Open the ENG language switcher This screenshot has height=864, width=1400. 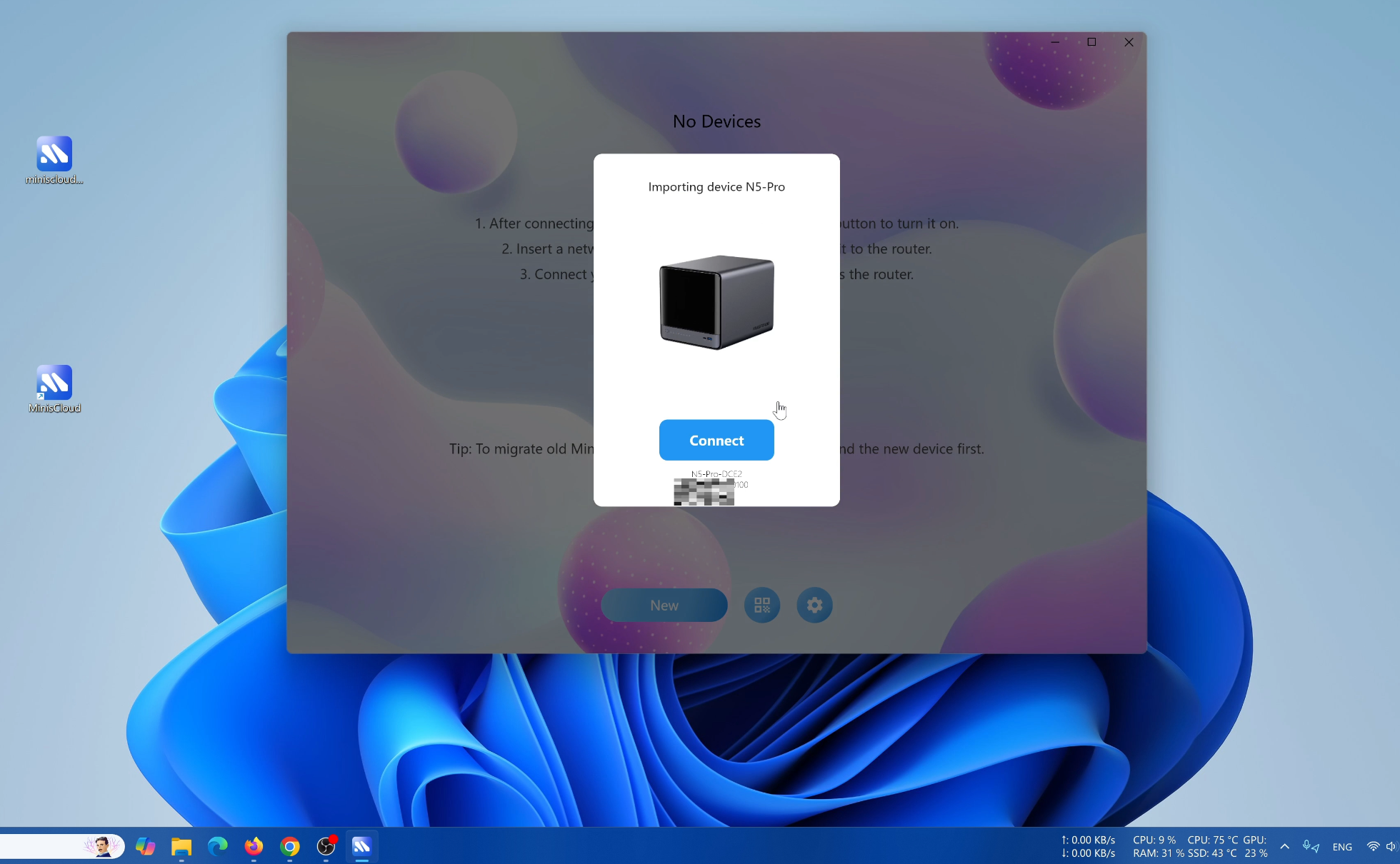coord(1341,847)
